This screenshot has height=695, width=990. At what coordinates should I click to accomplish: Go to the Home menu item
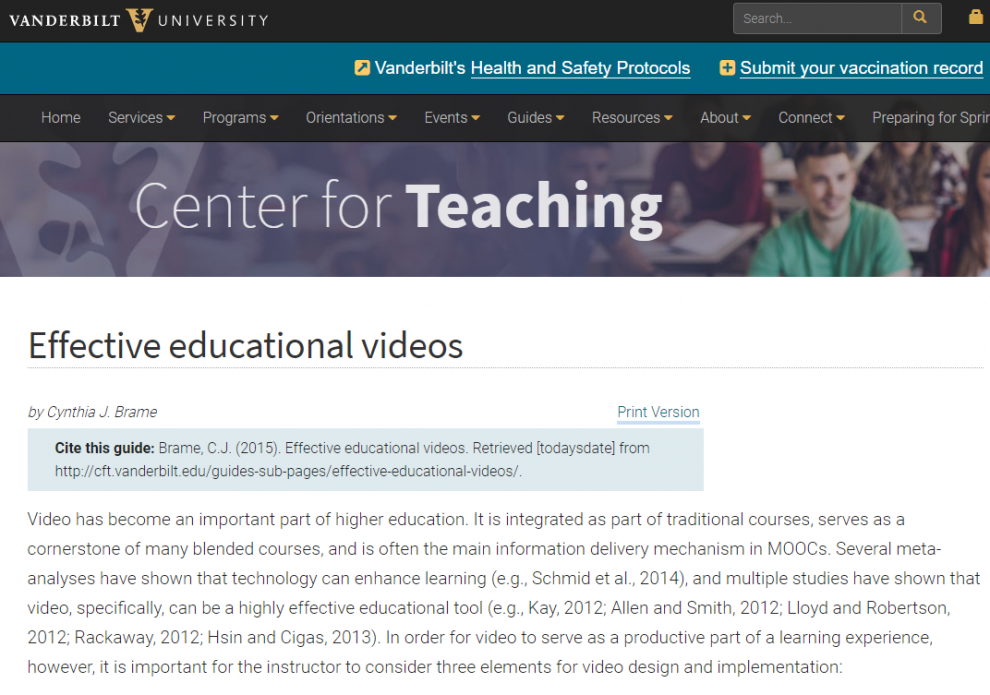[61, 117]
